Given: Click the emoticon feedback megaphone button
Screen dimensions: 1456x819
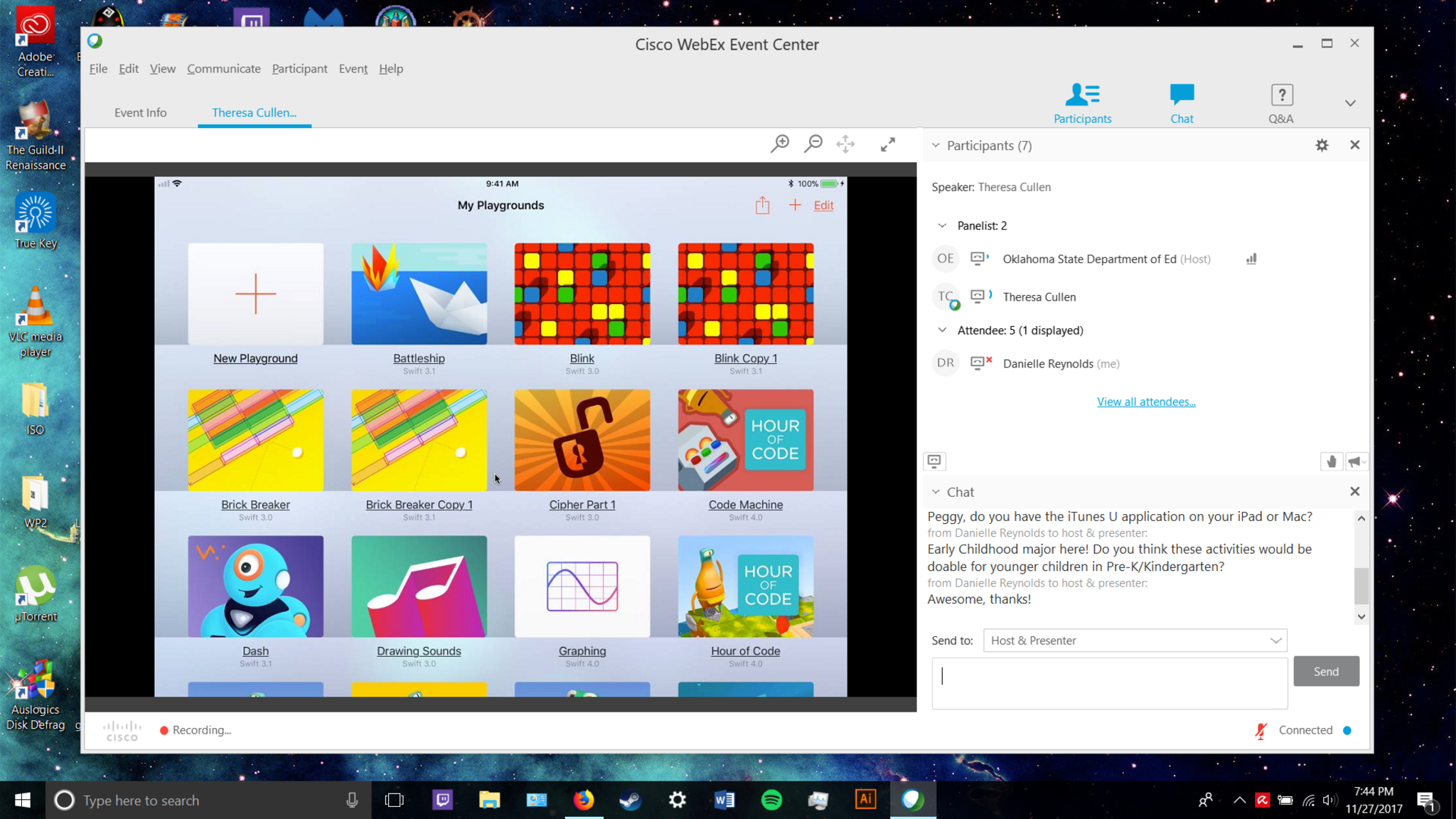Looking at the screenshot, I should click(x=1355, y=461).
